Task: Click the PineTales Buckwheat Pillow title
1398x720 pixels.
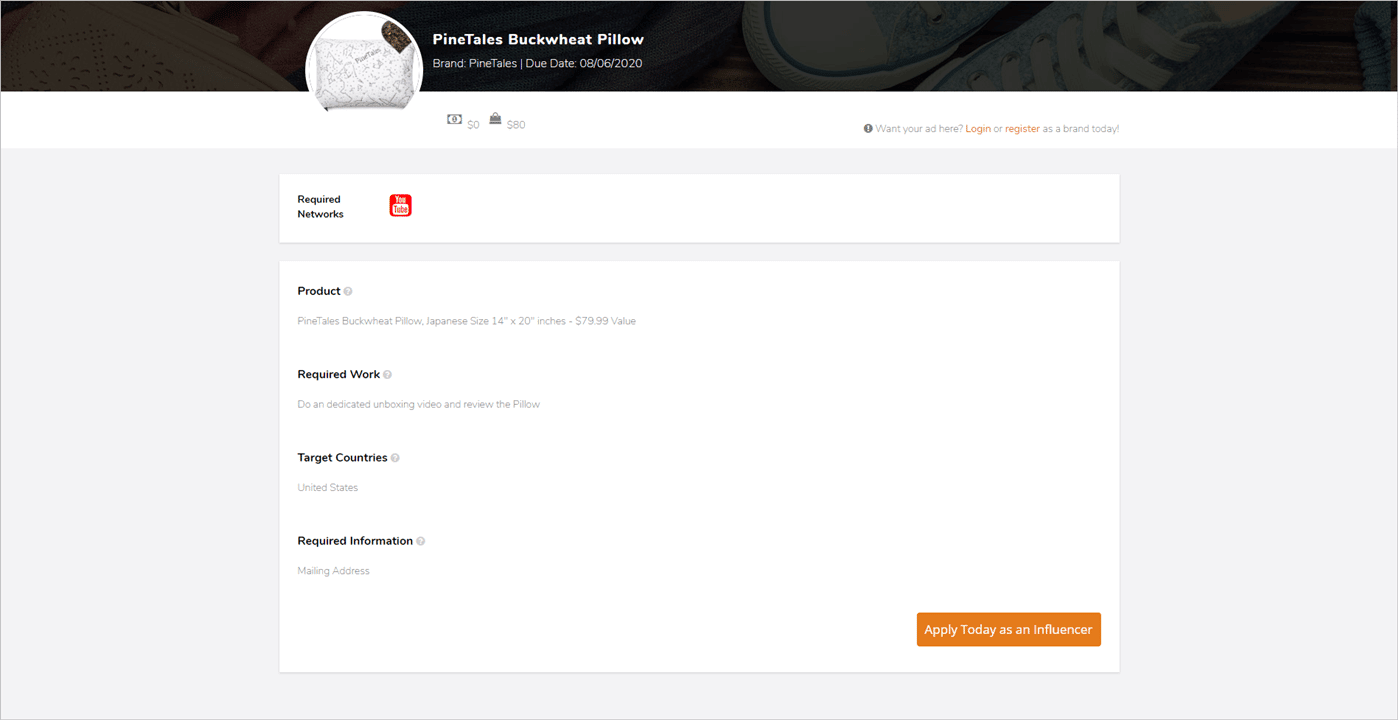Action: (538, 40)
